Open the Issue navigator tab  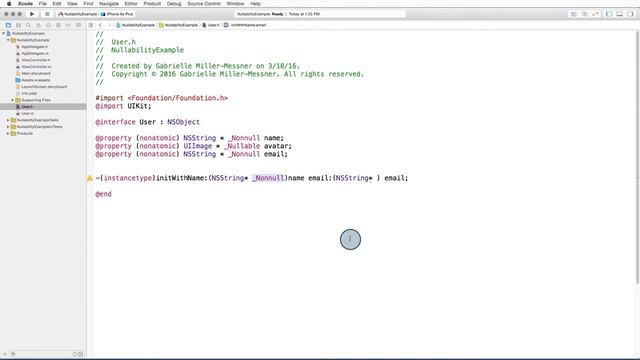click(38, 25)
